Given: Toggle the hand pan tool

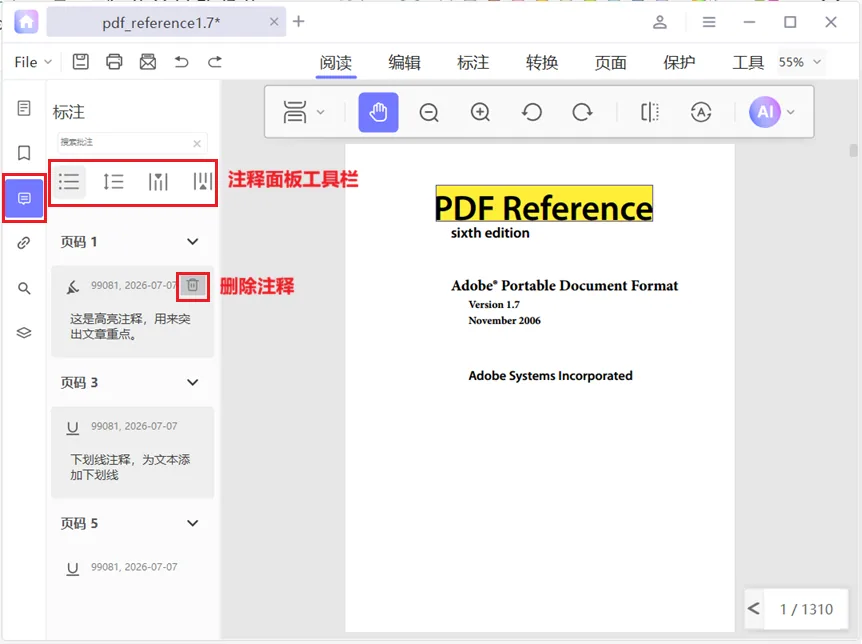Looking at the screenshot, I should coord(378,112).
